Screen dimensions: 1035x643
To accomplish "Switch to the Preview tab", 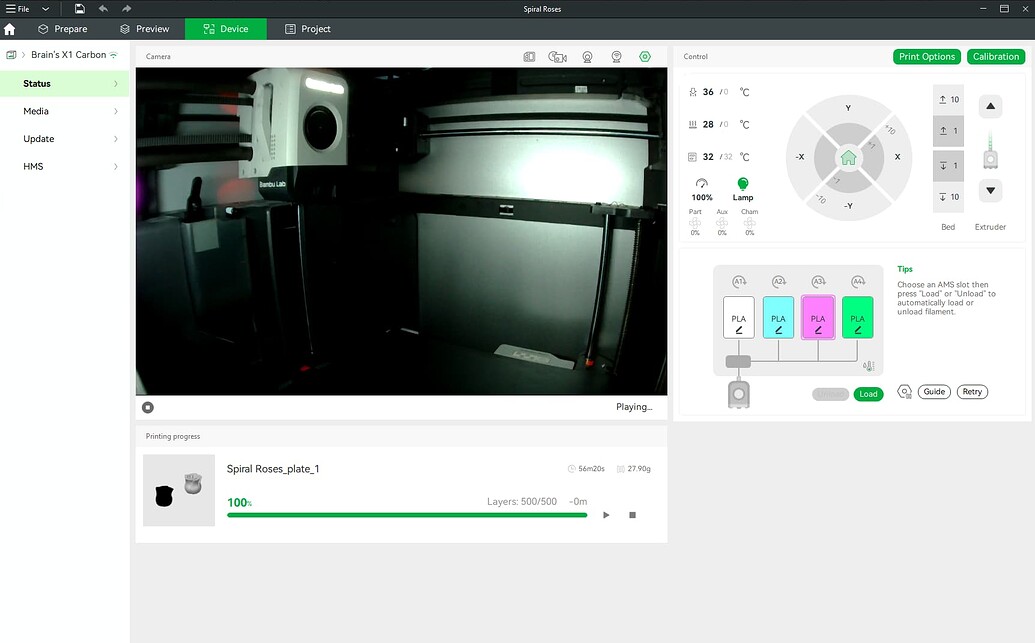I will pos(145,29).
